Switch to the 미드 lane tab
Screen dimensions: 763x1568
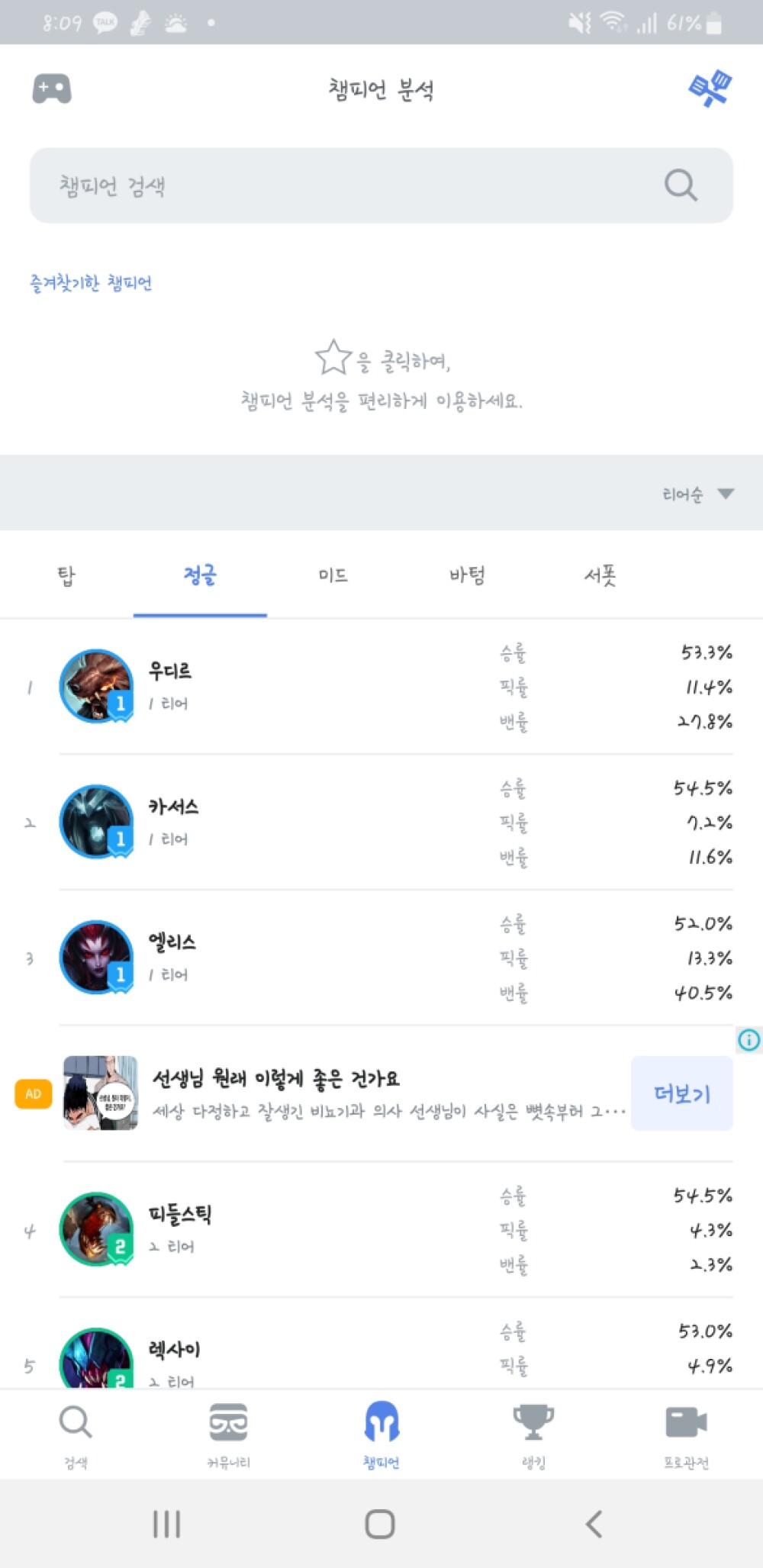(333, 575)
